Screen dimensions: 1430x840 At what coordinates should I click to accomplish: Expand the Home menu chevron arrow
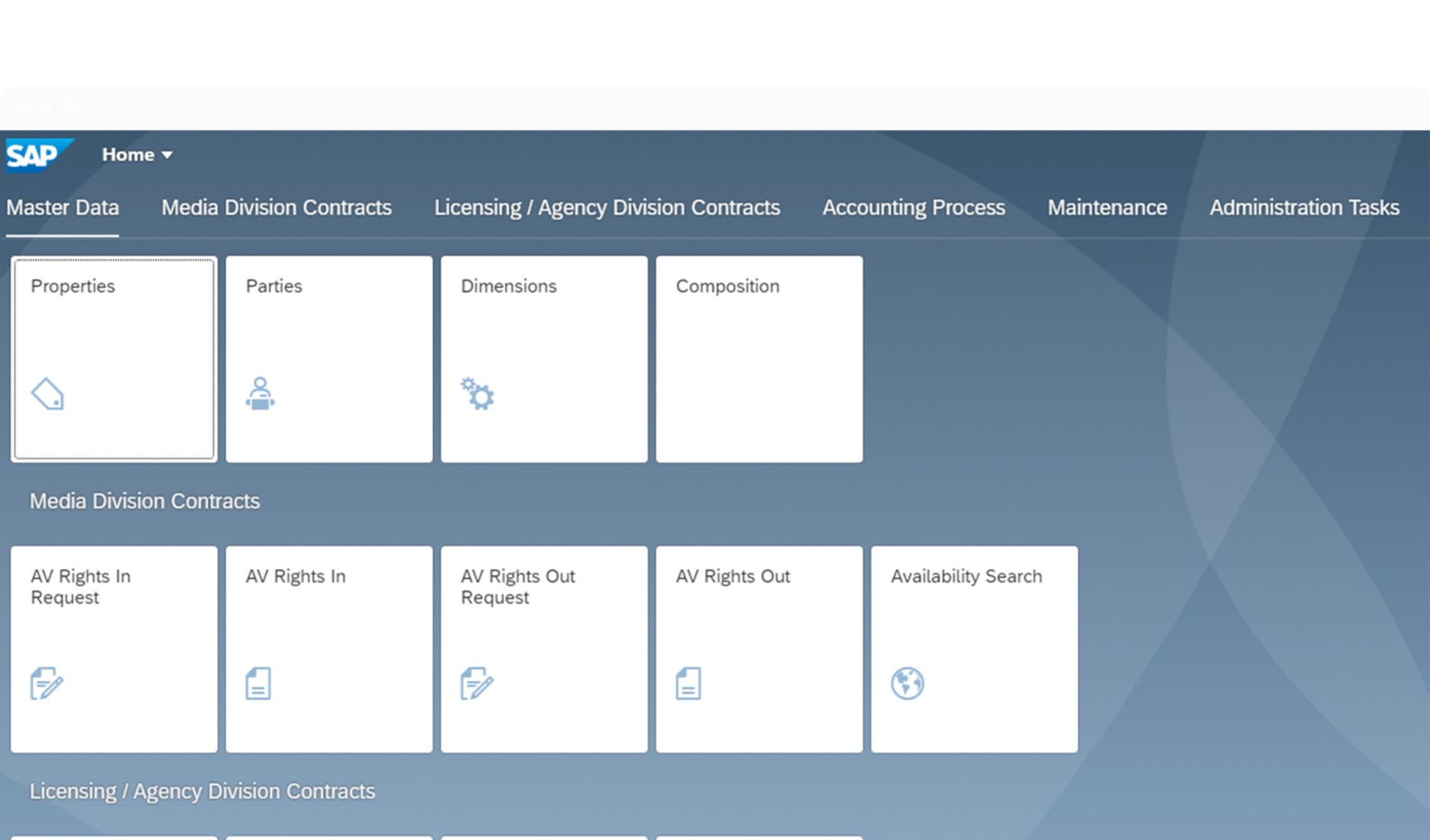(167, 154)
